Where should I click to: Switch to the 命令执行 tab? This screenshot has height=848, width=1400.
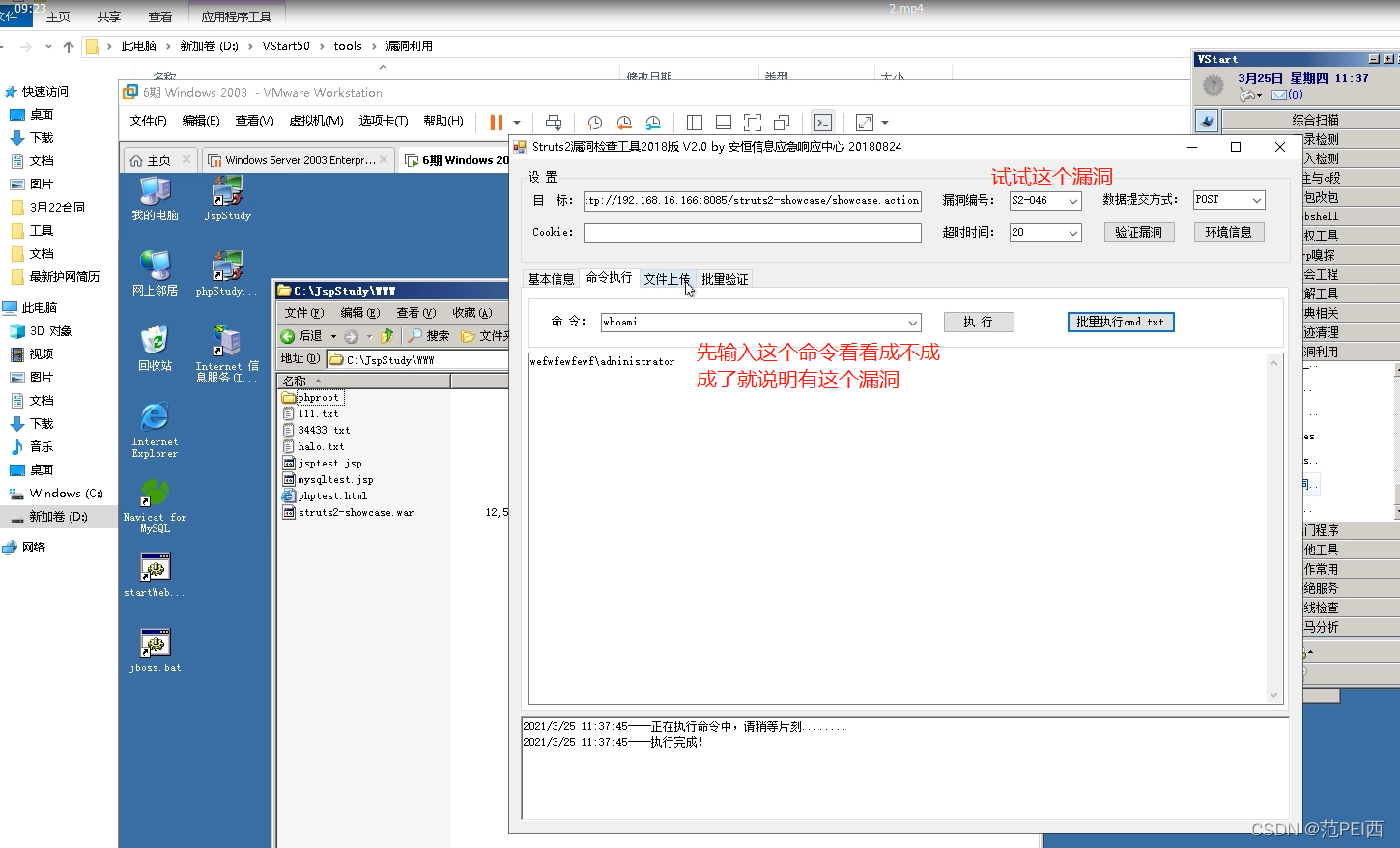pos(609,278)
